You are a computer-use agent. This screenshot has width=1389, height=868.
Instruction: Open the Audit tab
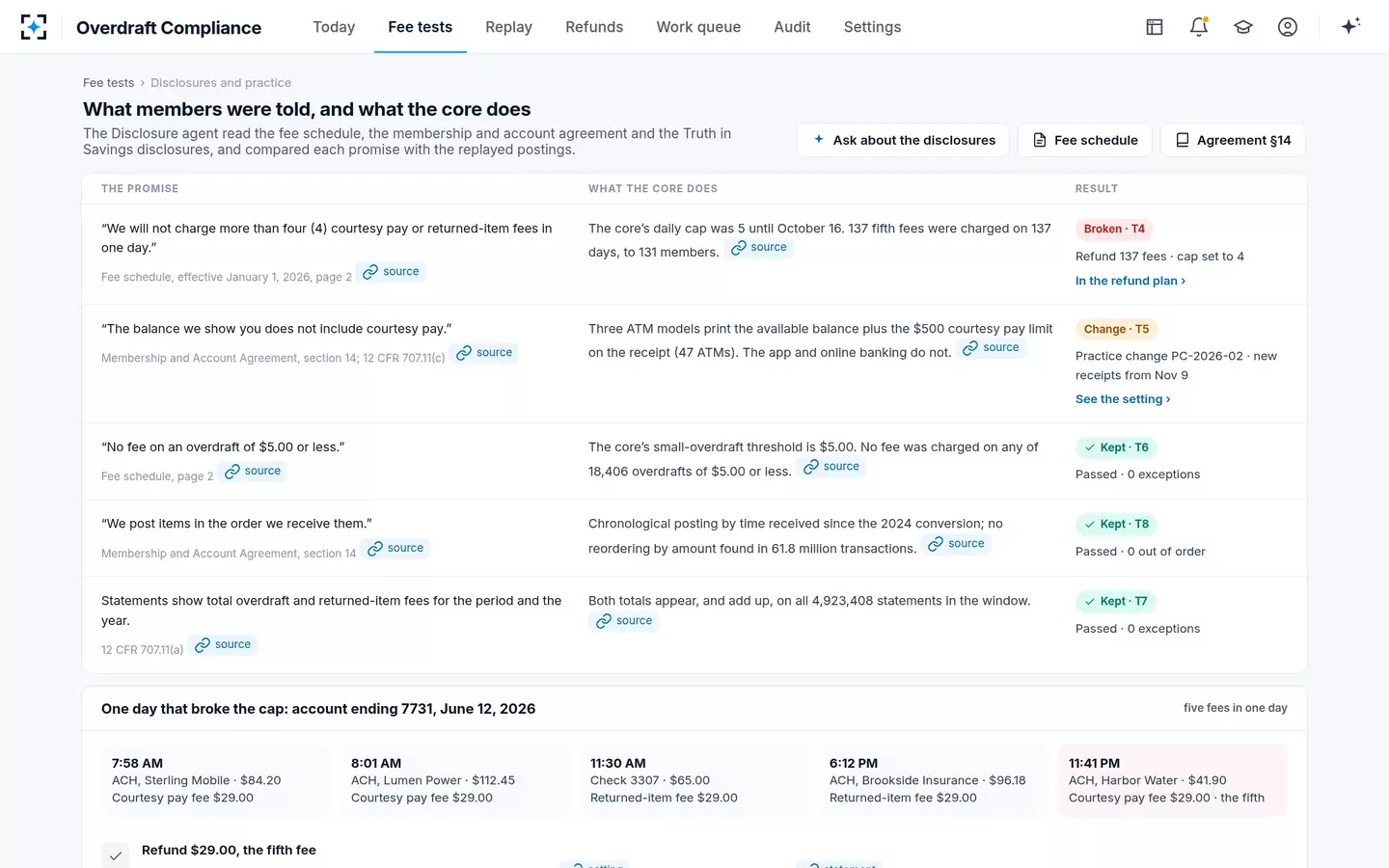pos(792,27)
